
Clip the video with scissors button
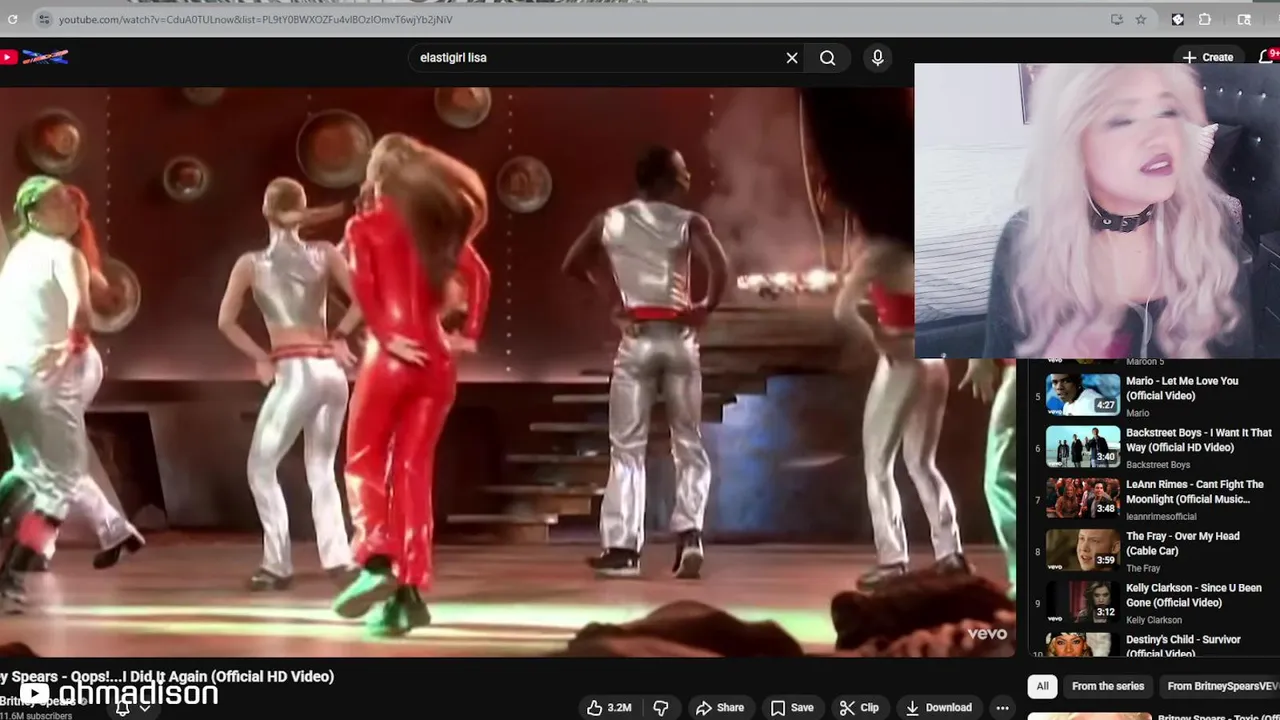(859, 707)
